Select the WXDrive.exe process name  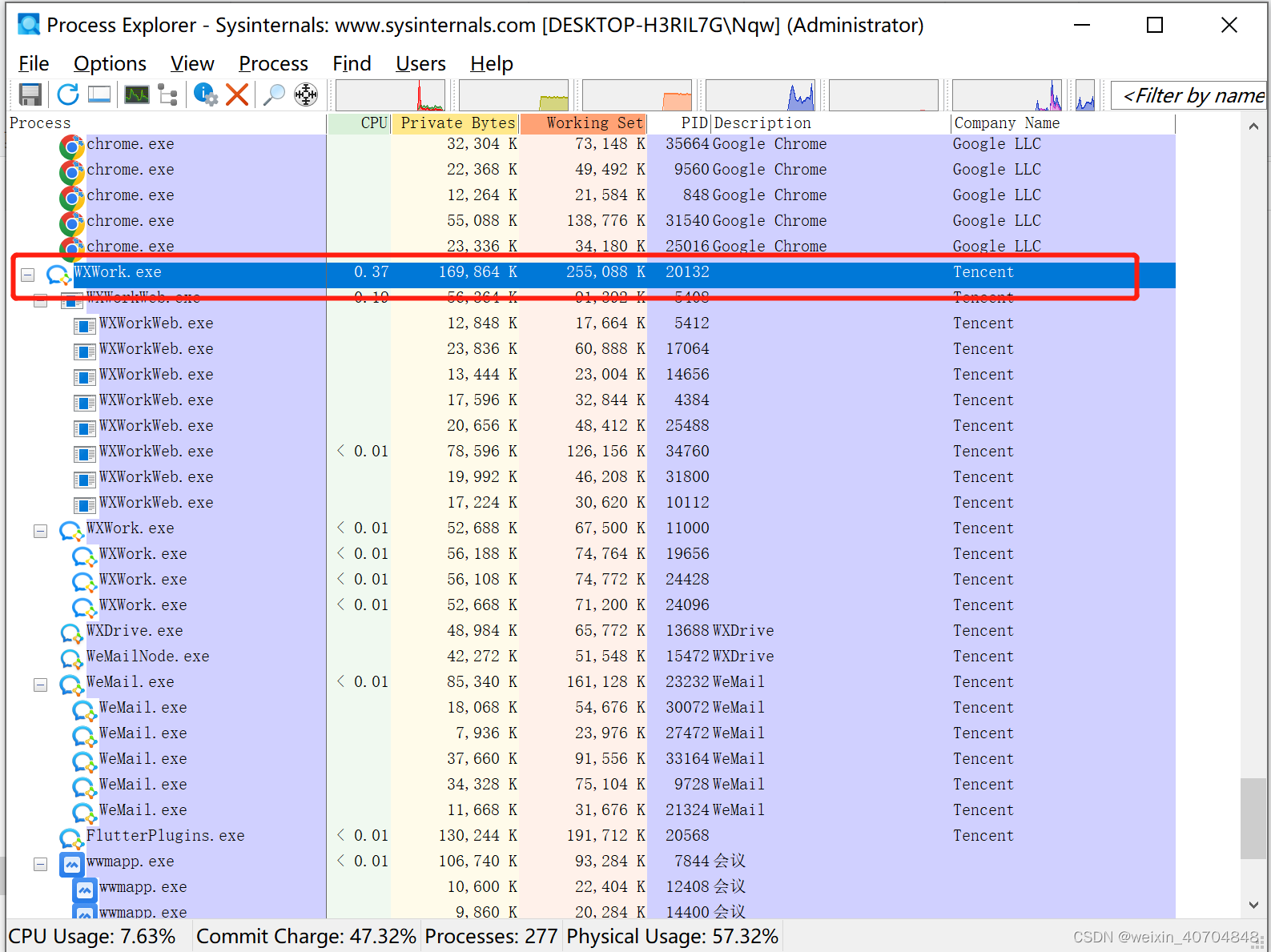click(135, 630)
